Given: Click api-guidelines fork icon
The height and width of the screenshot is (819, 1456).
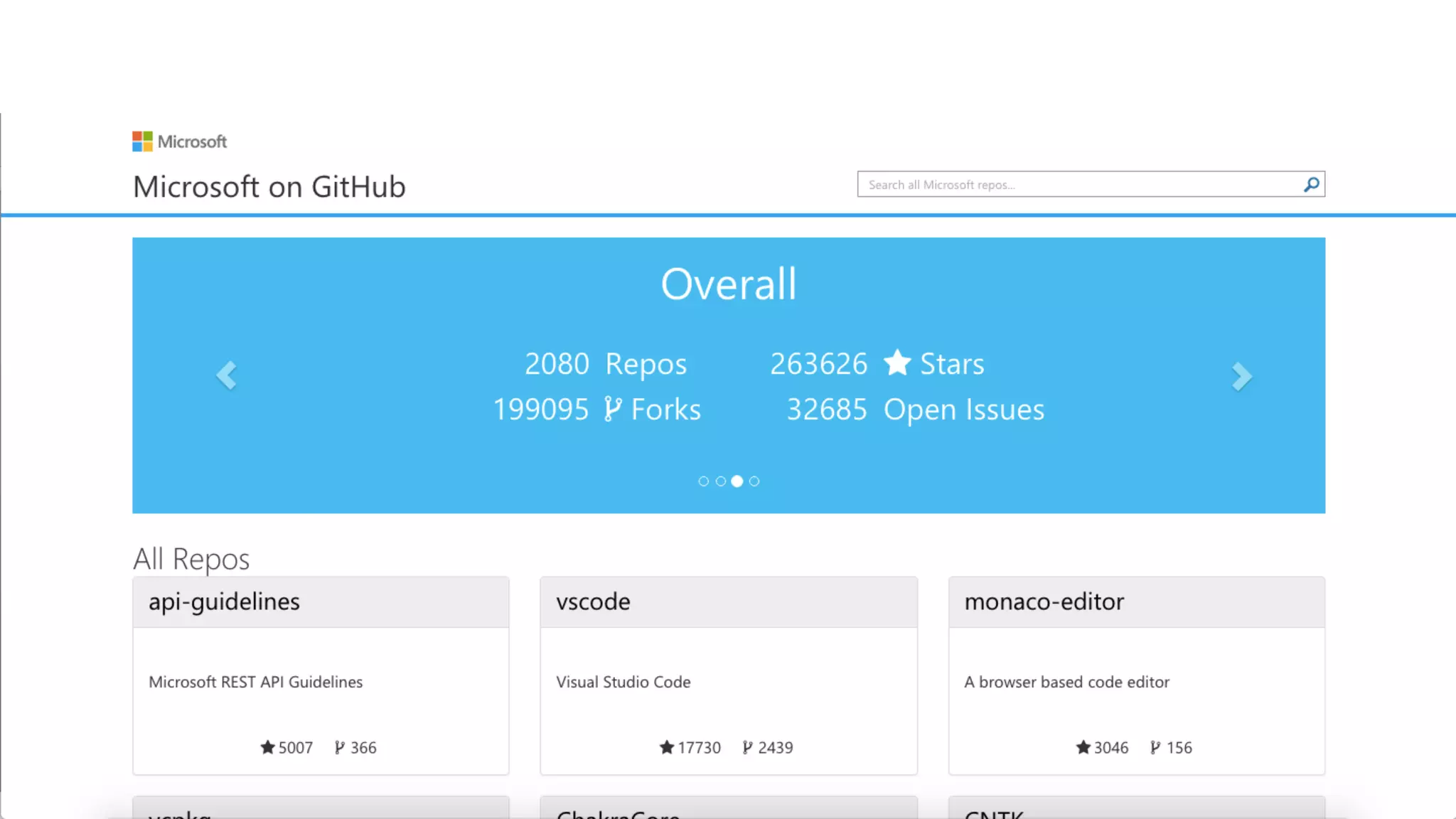Looking at the screenshot, I should point(340,747).
